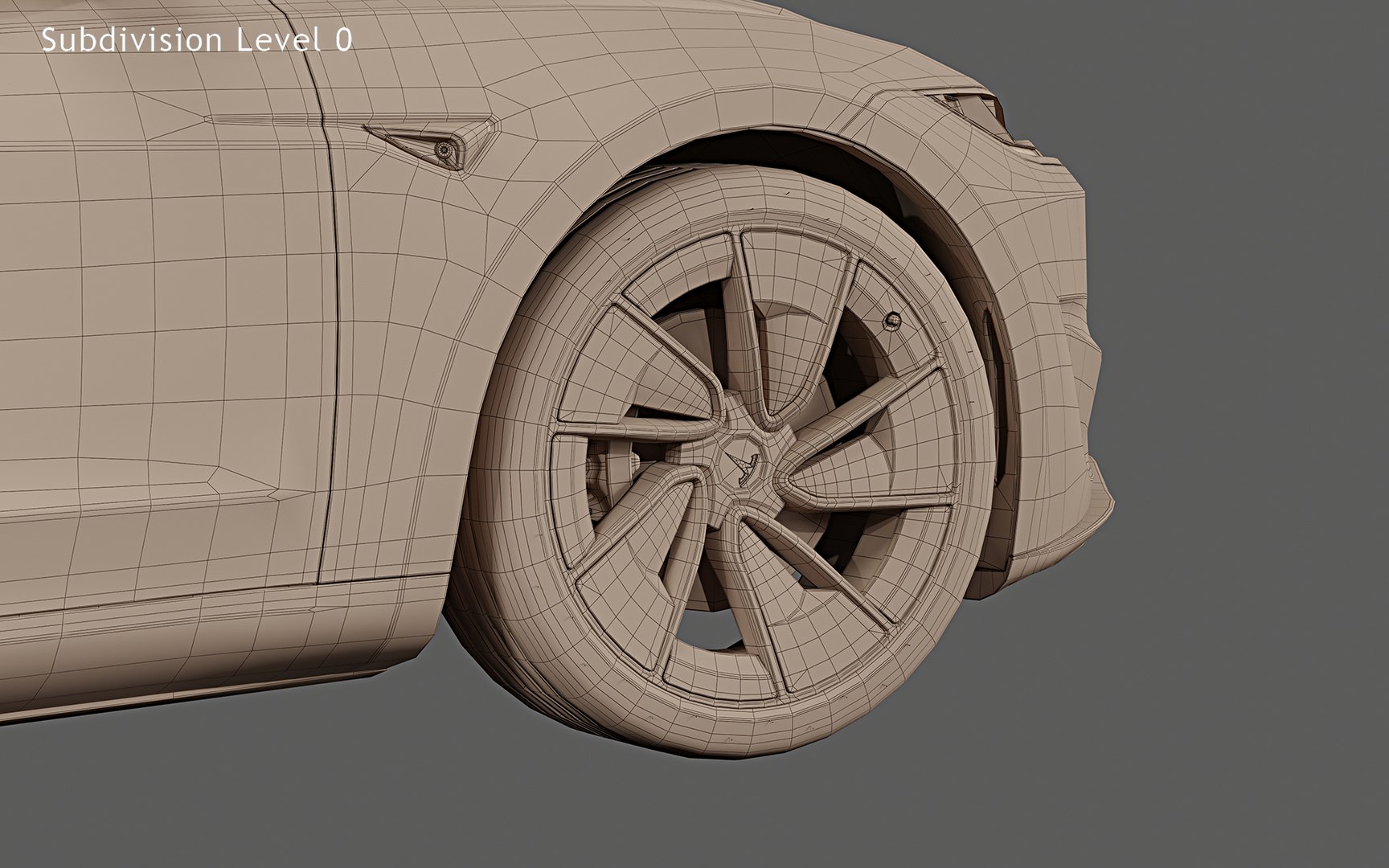Click the "Subdivision Level 0" text label

(196, 40)
